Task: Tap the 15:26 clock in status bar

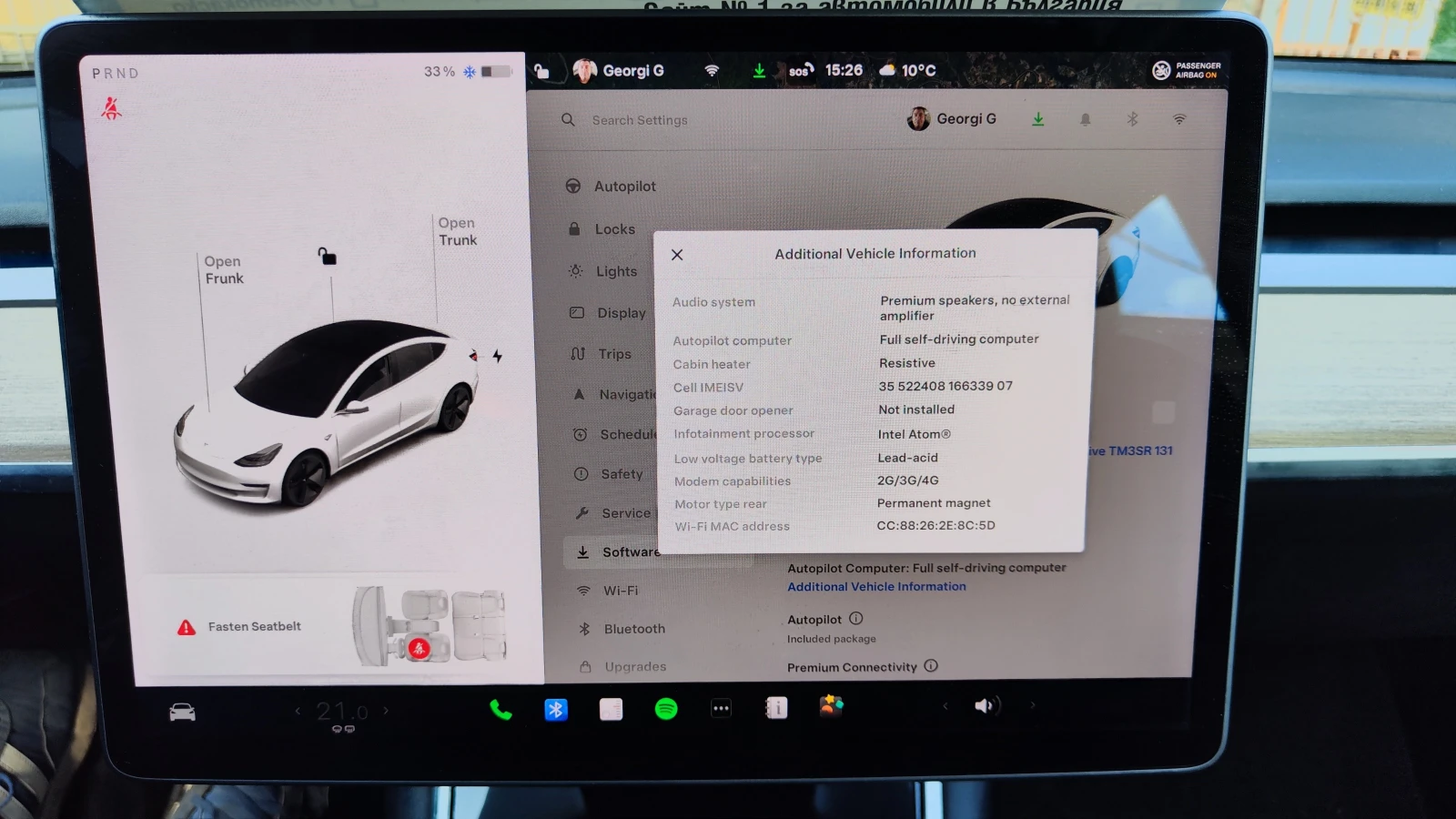Action: coord(844,70)
